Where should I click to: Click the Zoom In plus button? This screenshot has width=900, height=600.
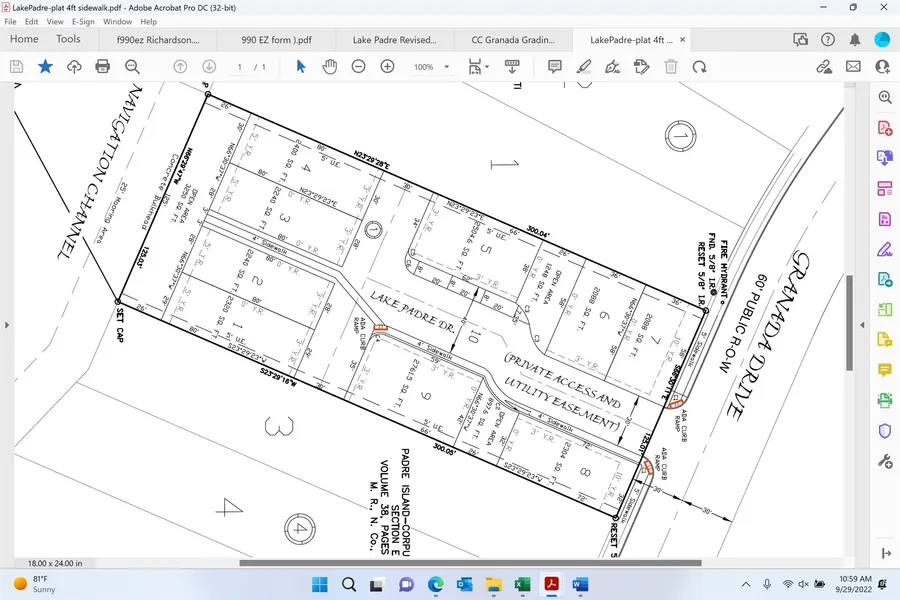coord(387,66)
